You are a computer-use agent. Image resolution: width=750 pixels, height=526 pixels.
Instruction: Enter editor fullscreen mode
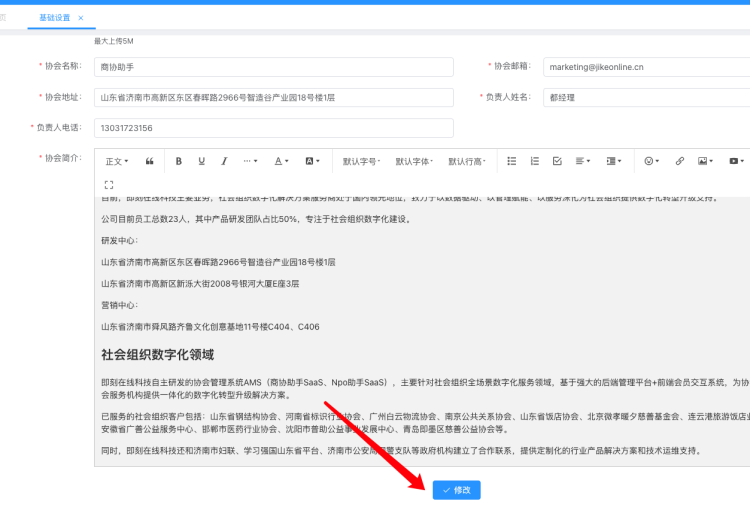(109, 184)
